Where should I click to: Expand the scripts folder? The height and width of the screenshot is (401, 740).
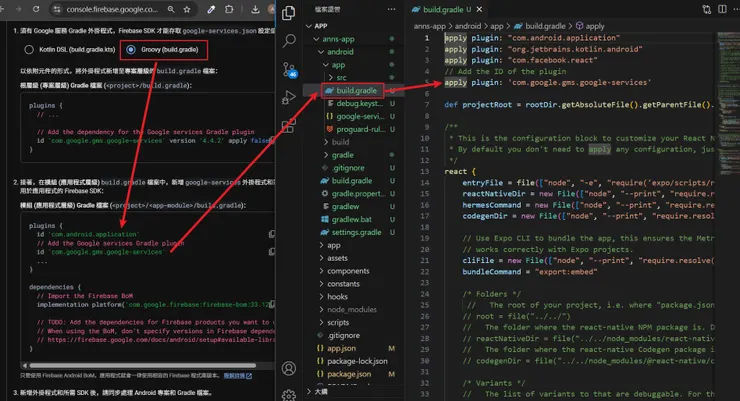point(321,322)
